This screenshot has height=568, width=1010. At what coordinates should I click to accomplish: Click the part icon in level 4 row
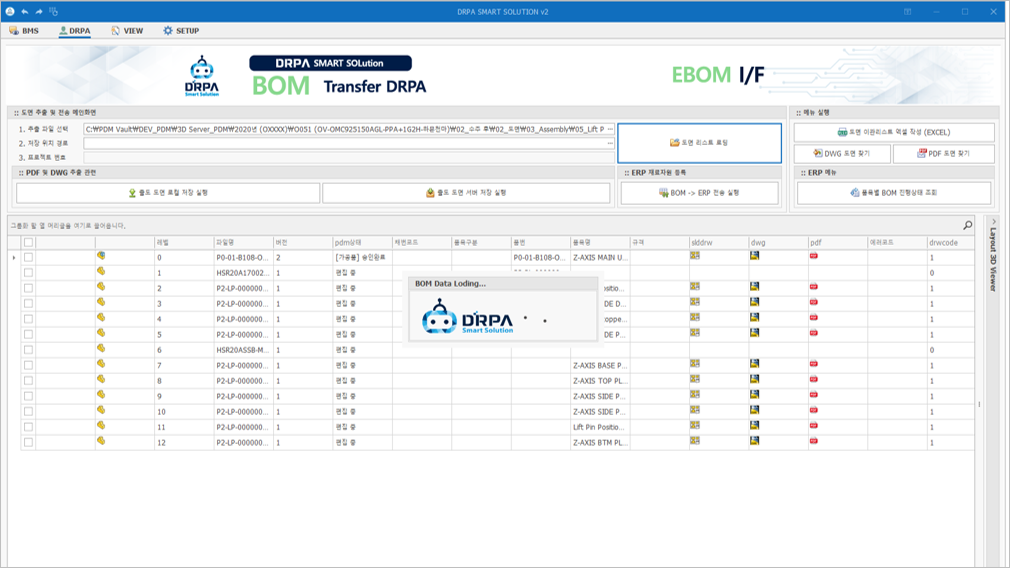tap(101, 317)
